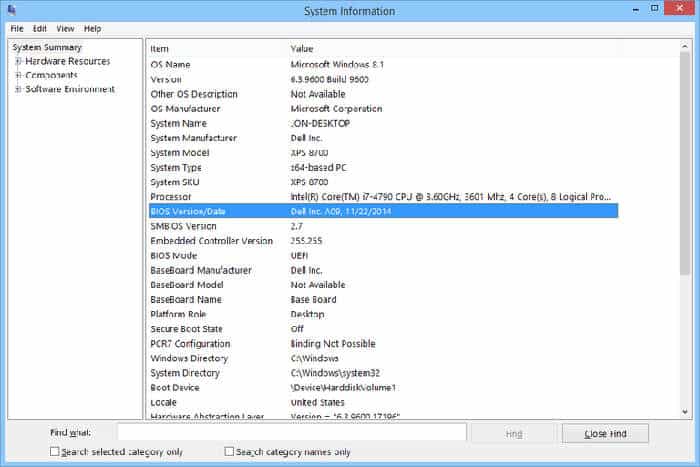This screenshot has height=467, width=700.
Task: Expand the Components tree node
Action: [18, 75]
